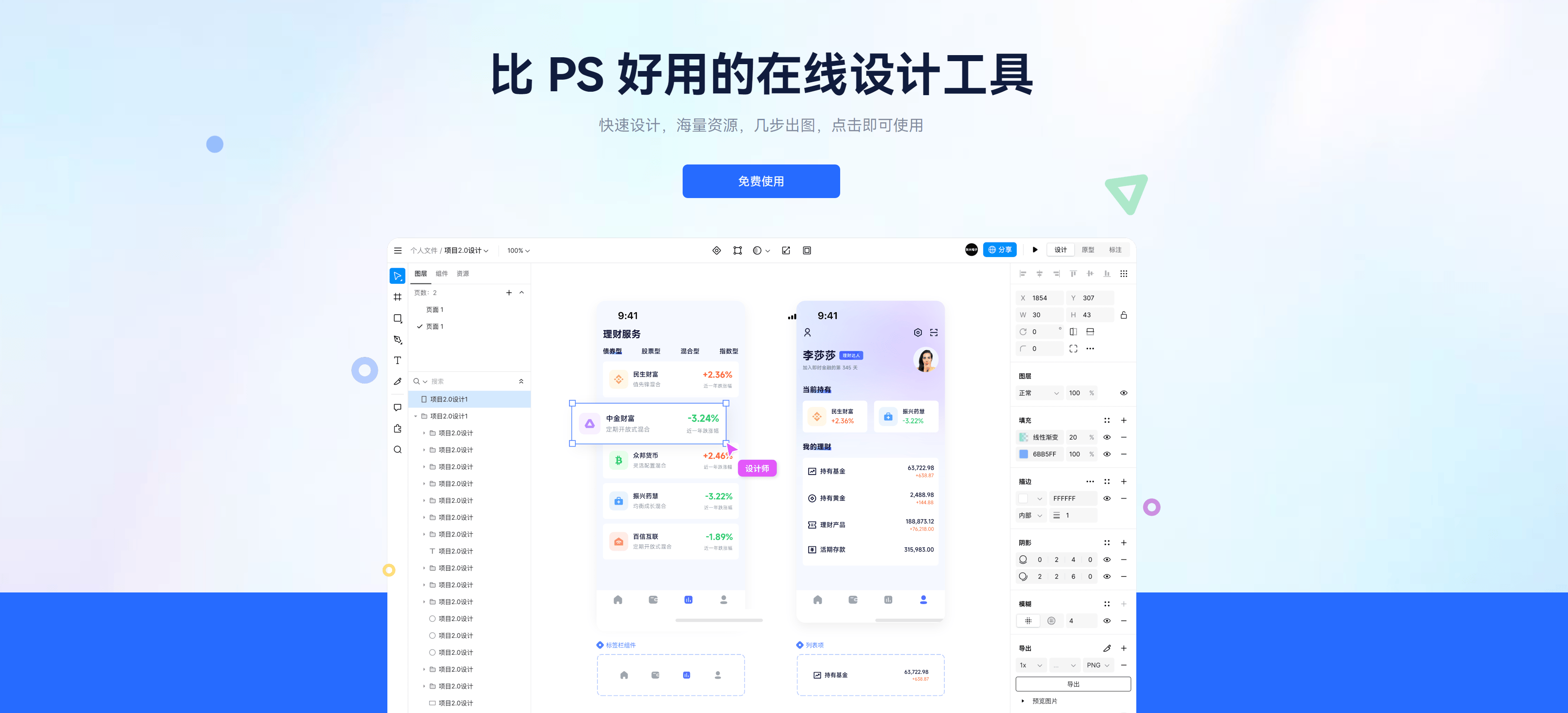
Task: Click the 6BB5FF blue fill swatch
Action: click(1023, 454)
